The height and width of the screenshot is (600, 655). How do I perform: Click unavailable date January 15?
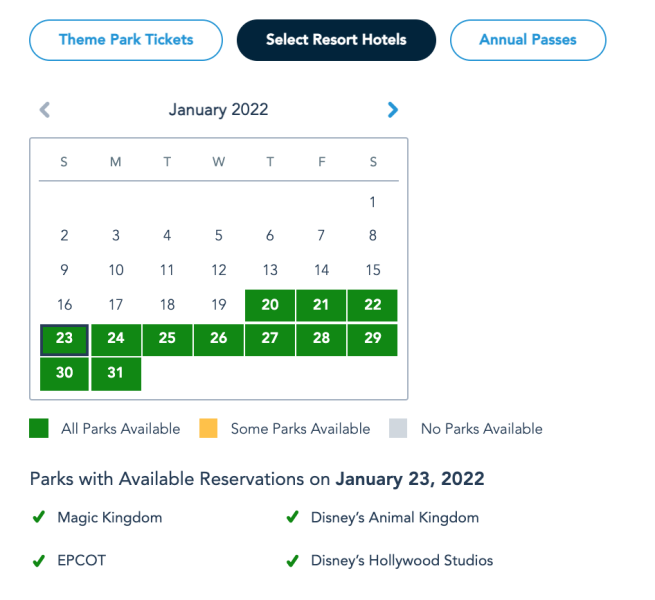(373, 270)
